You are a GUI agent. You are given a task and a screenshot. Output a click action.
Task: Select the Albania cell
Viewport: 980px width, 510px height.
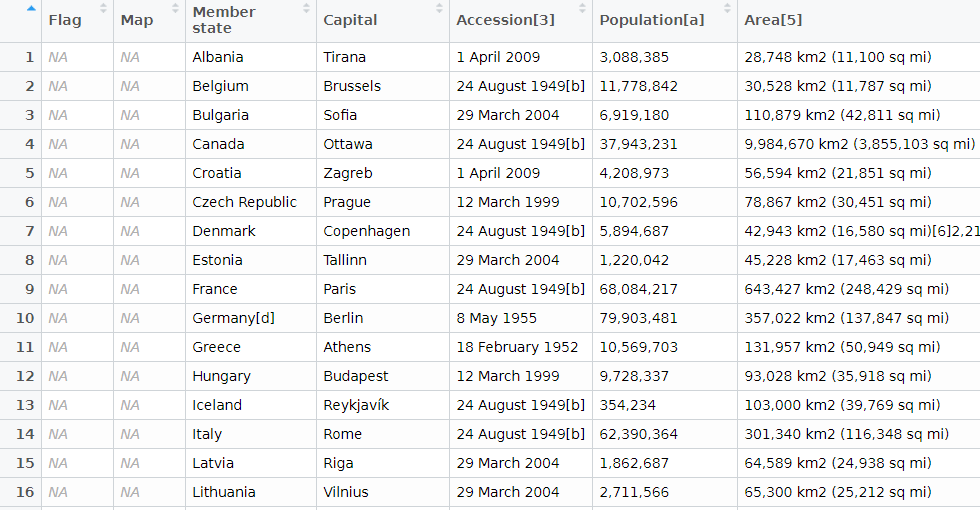pyautogui.click(x=218, y=57)
